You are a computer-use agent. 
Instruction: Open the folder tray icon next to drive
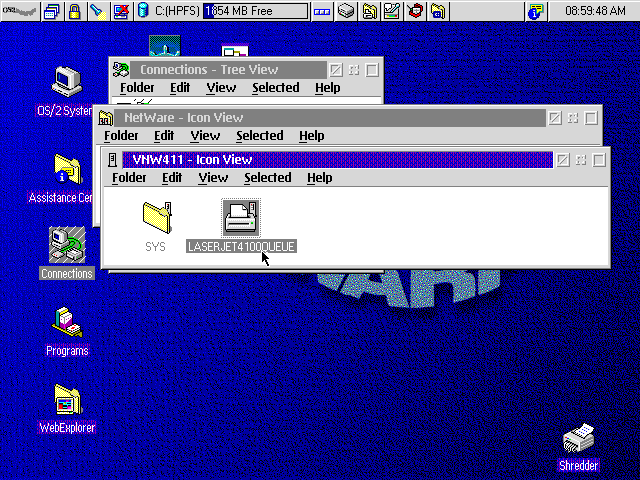369,11
